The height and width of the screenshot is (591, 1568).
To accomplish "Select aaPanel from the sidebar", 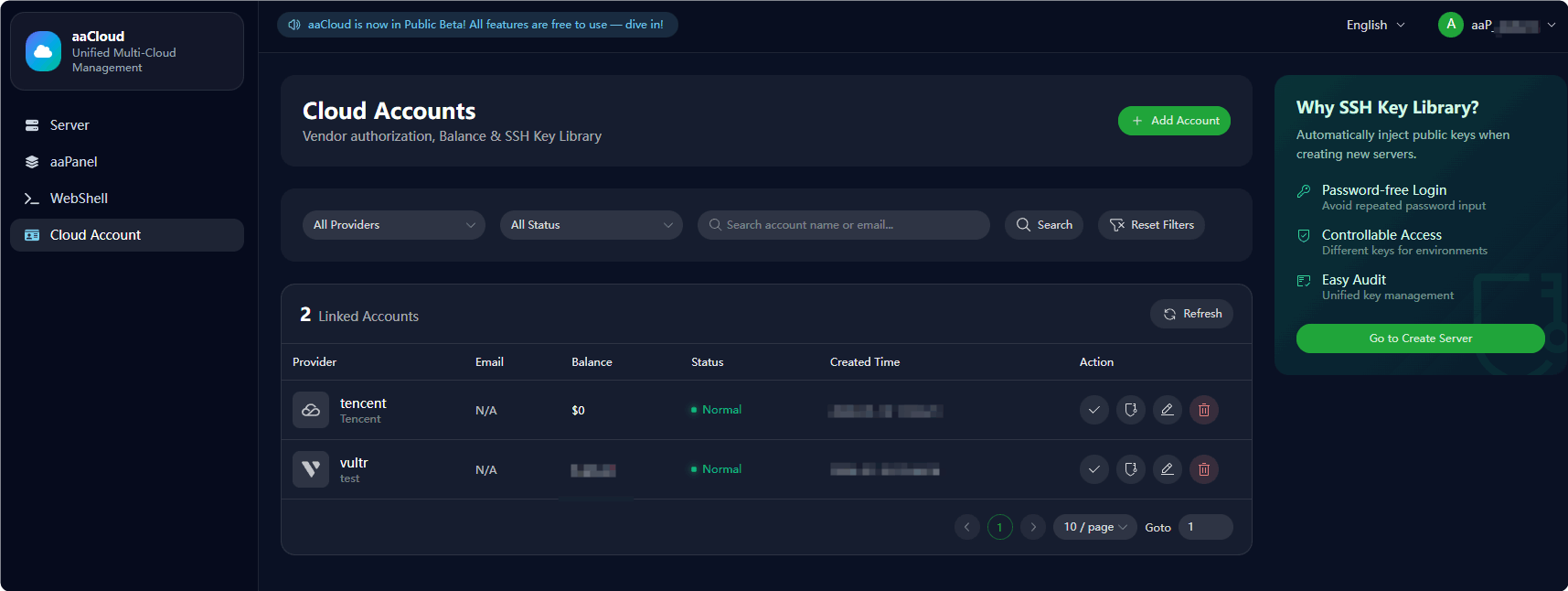I will click(73, 162).
